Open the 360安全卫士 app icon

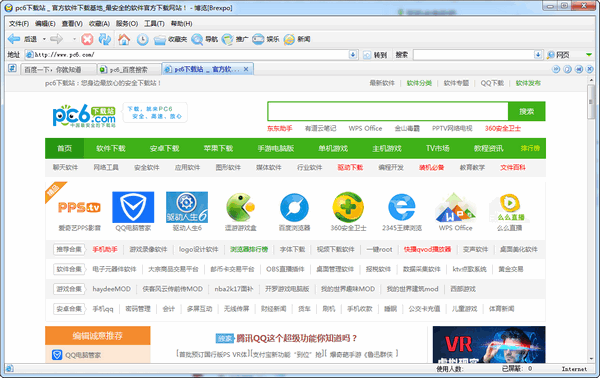click(x=348, y=207)
